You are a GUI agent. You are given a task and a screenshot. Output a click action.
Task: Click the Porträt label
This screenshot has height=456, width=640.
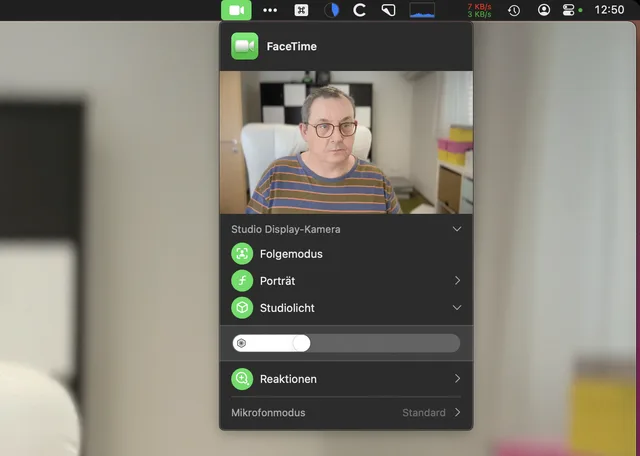278,281
